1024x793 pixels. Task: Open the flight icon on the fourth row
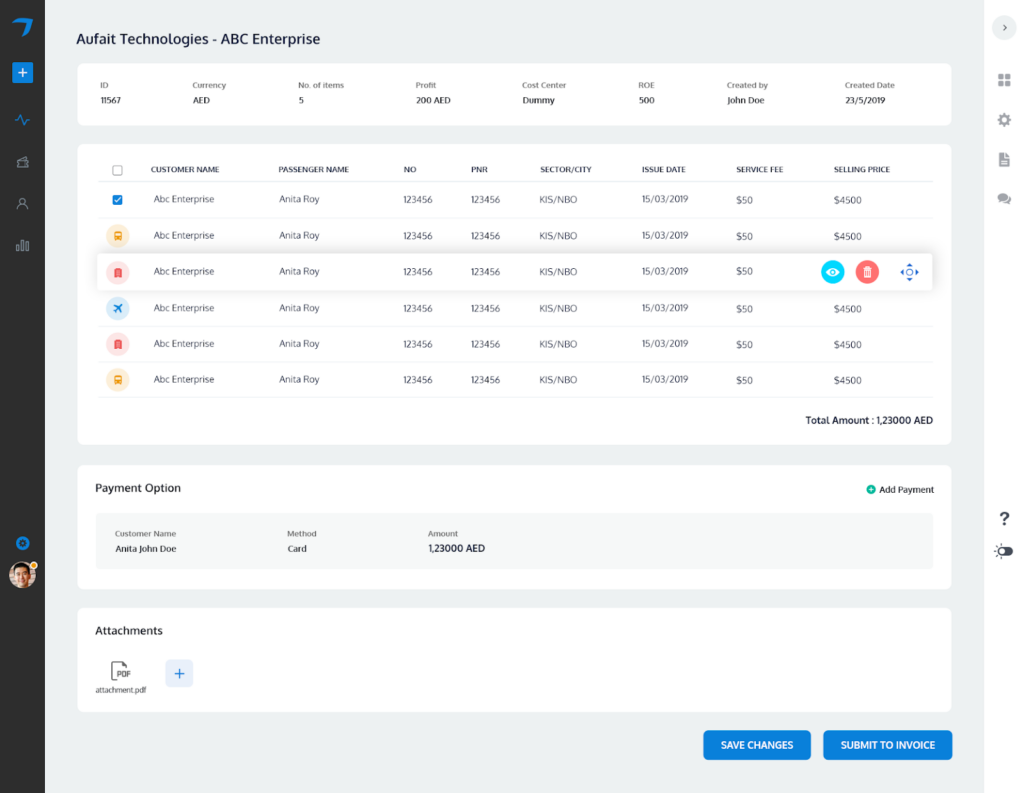117,307
